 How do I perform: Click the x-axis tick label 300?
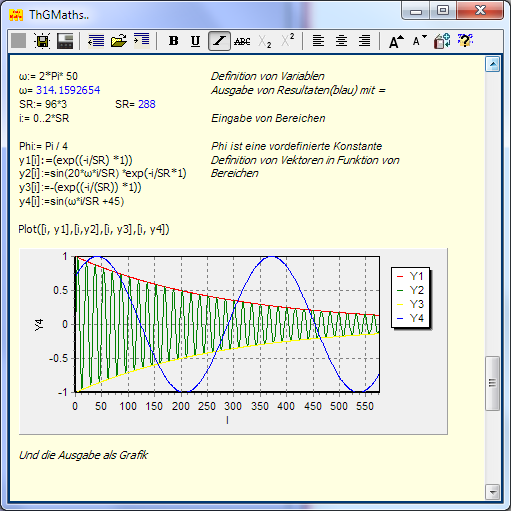[x=233, y=406]
